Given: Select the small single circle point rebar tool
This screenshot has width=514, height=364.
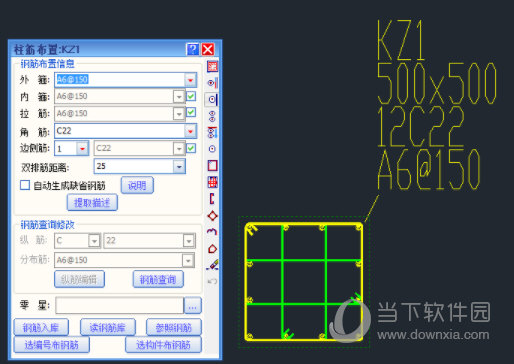Looking at the screenshot, I should tap(212, 149).
